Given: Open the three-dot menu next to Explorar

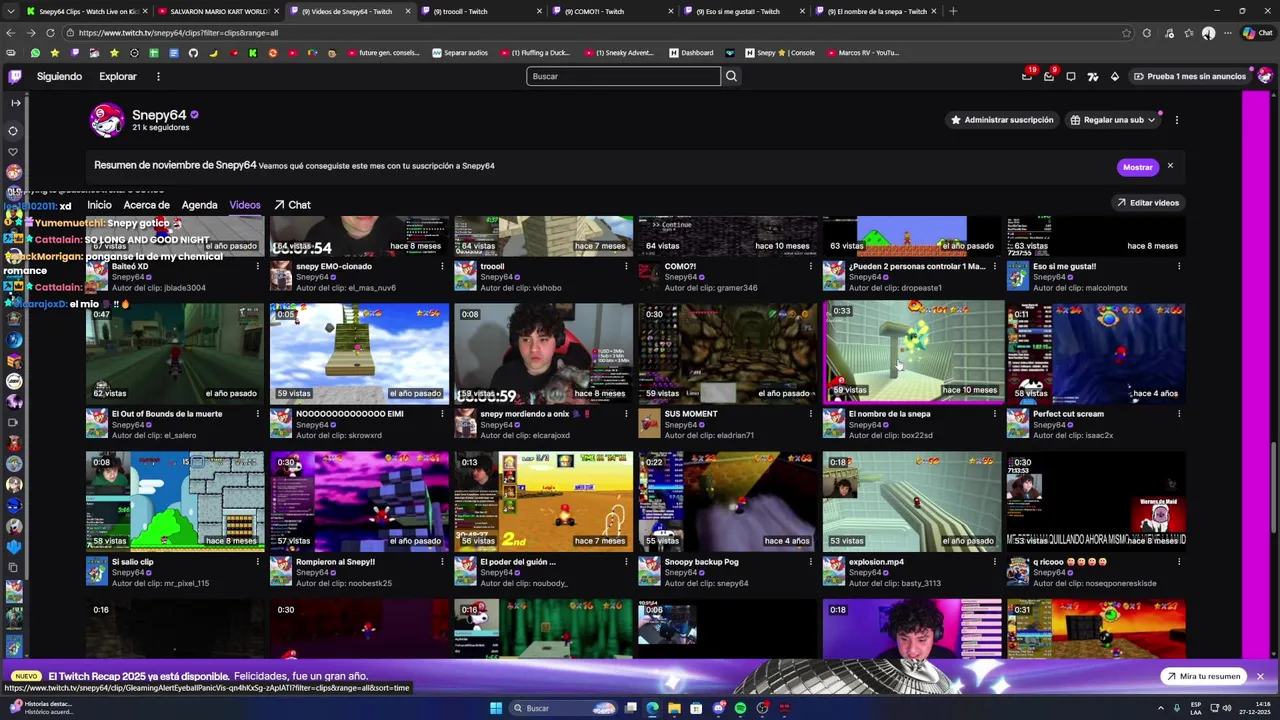Looking at the screenshot, I should (158, 76).
